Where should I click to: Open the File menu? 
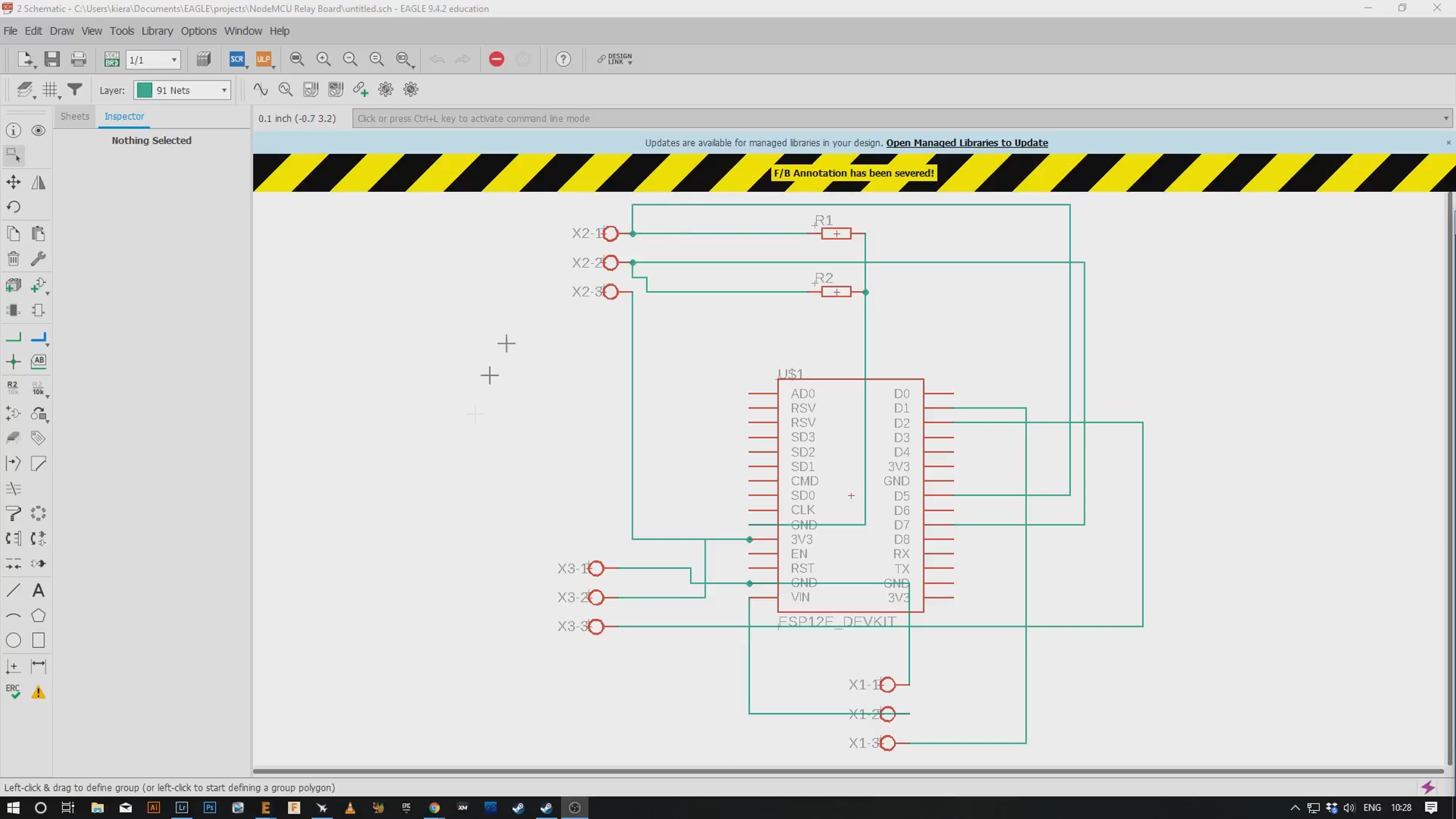(x=10, y=31)
